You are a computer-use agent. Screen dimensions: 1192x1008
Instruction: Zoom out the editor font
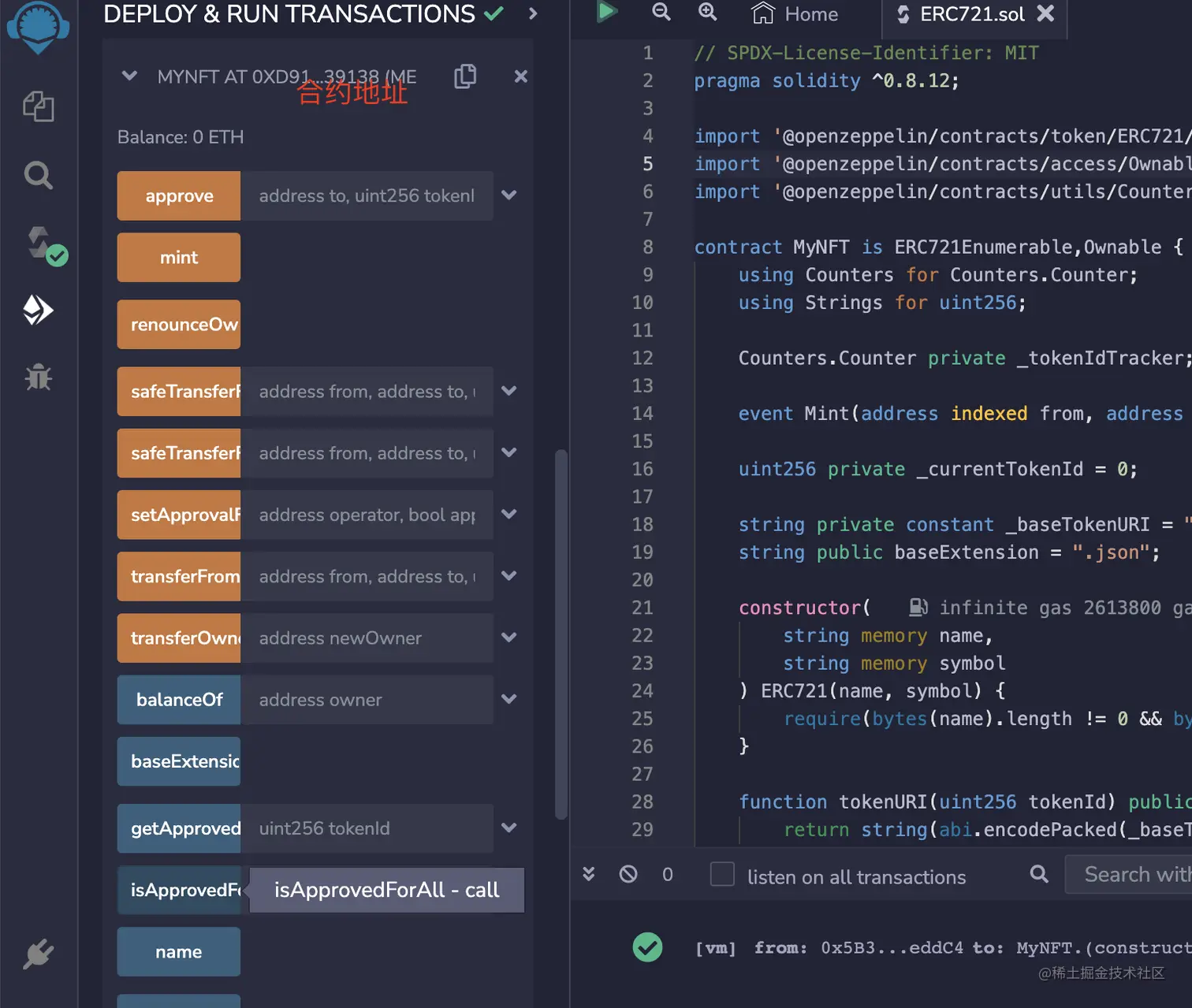[x=661, y=12]
